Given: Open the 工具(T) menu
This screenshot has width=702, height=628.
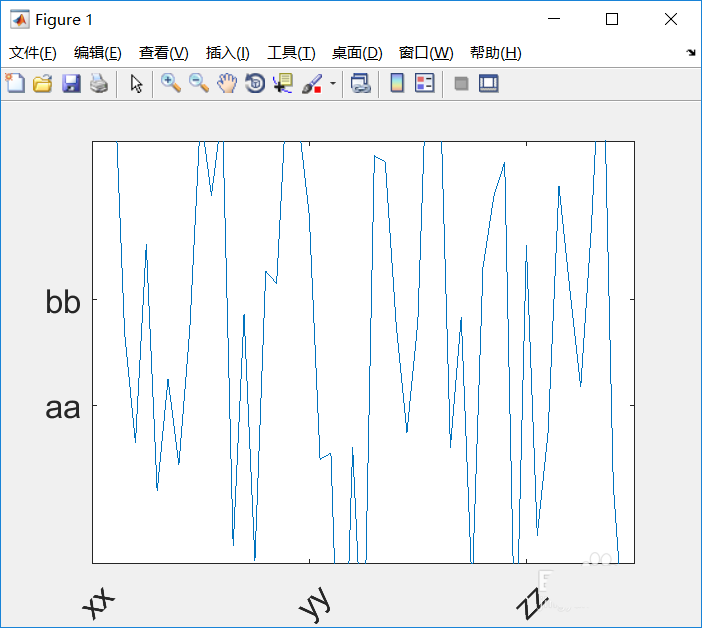Looking at the screenshot, I should click(291, 53).
